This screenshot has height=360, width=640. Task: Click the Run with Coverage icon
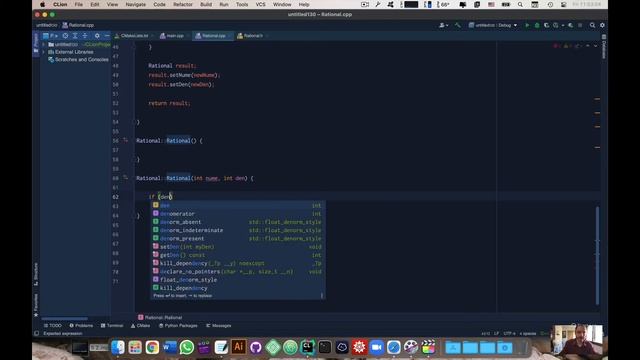coord(546,25)
